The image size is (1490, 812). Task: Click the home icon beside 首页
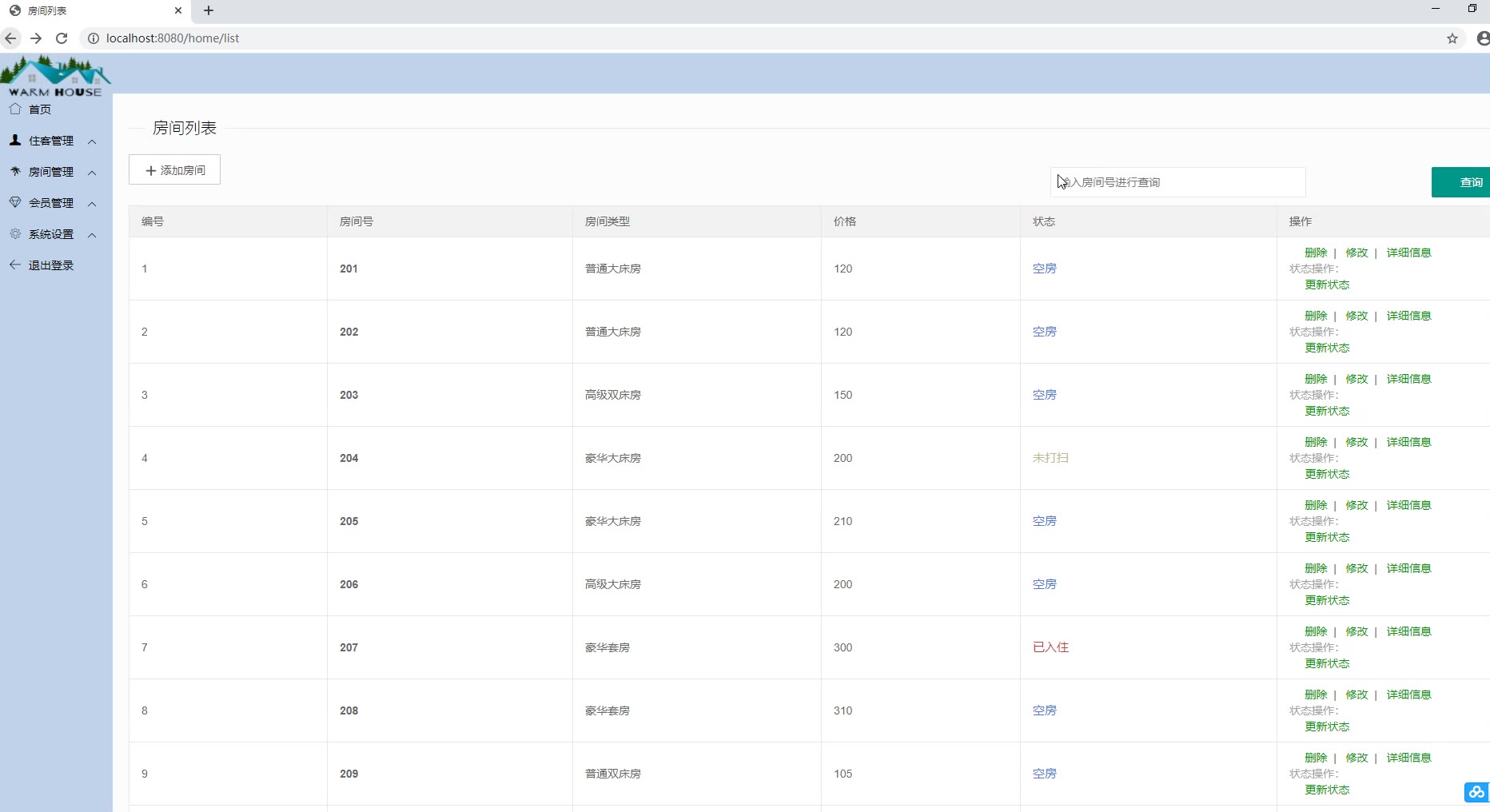pyautogui.click(x=15, y=109)
